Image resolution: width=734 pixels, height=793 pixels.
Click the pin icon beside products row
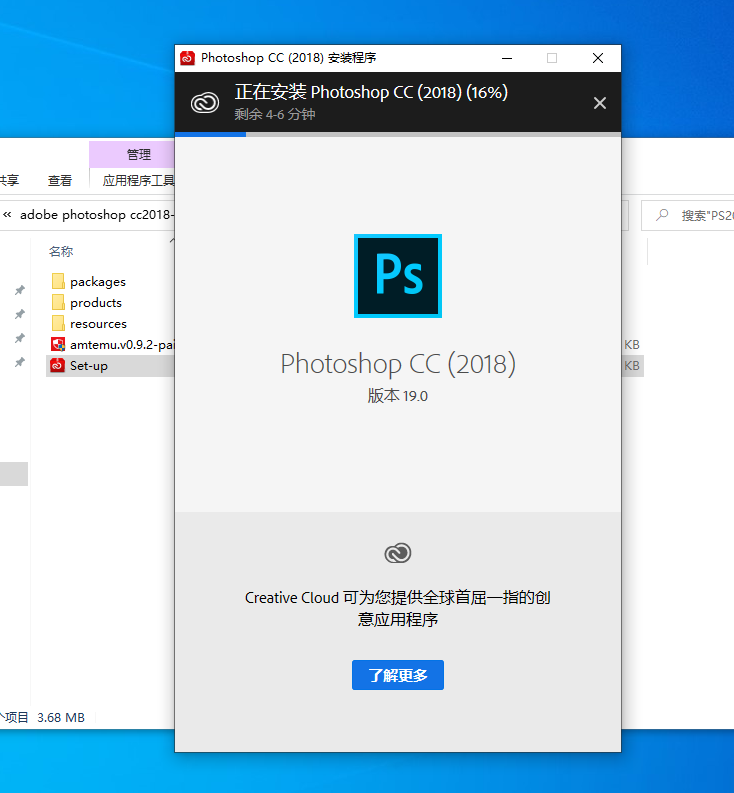(20, 314)
